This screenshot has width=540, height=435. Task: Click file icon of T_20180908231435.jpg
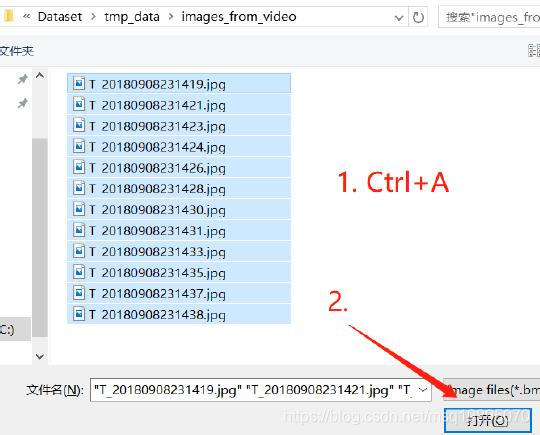point(79,272)
